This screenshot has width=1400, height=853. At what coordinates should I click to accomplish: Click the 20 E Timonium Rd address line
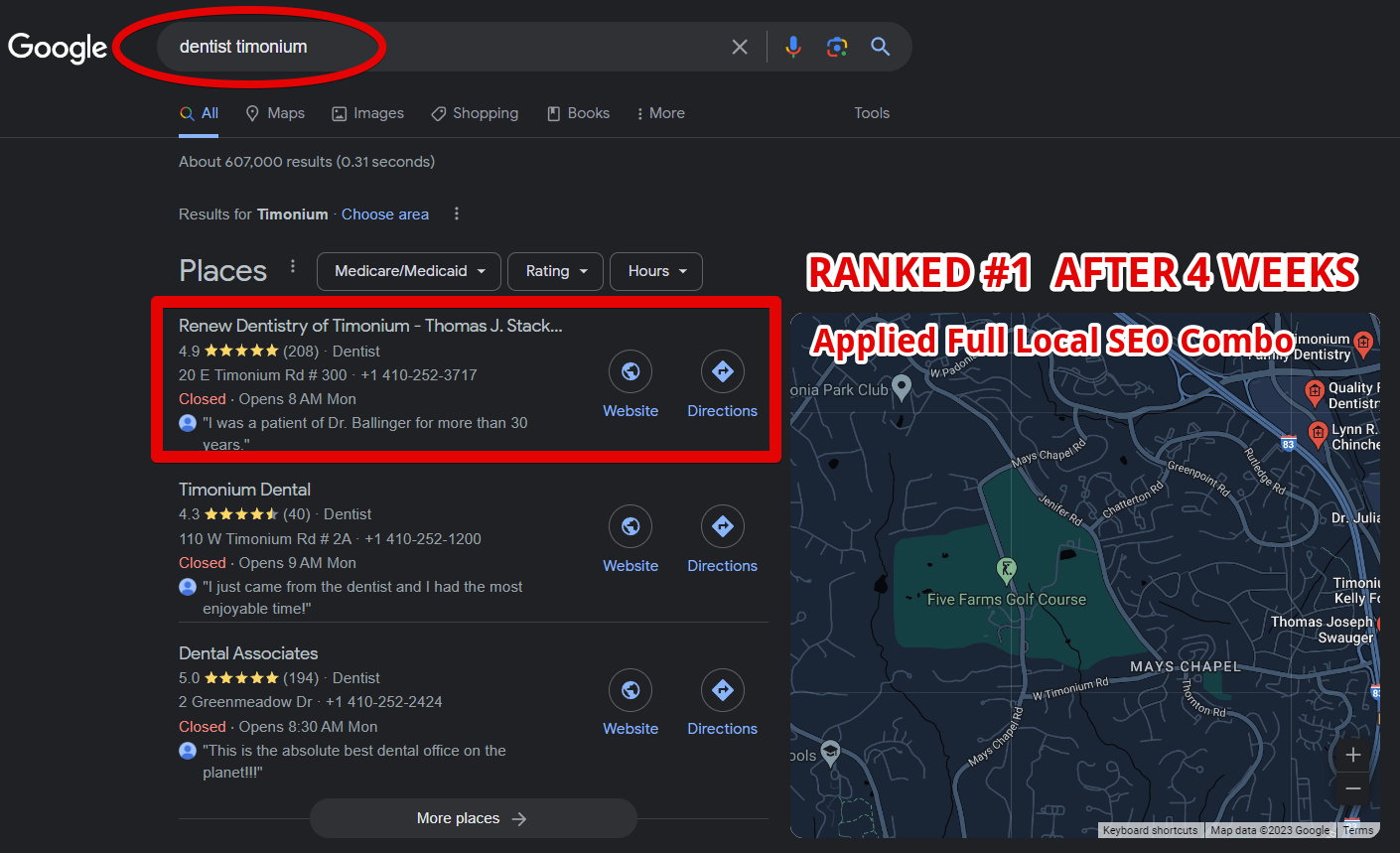pyautogui.click(x=263, y=375)
